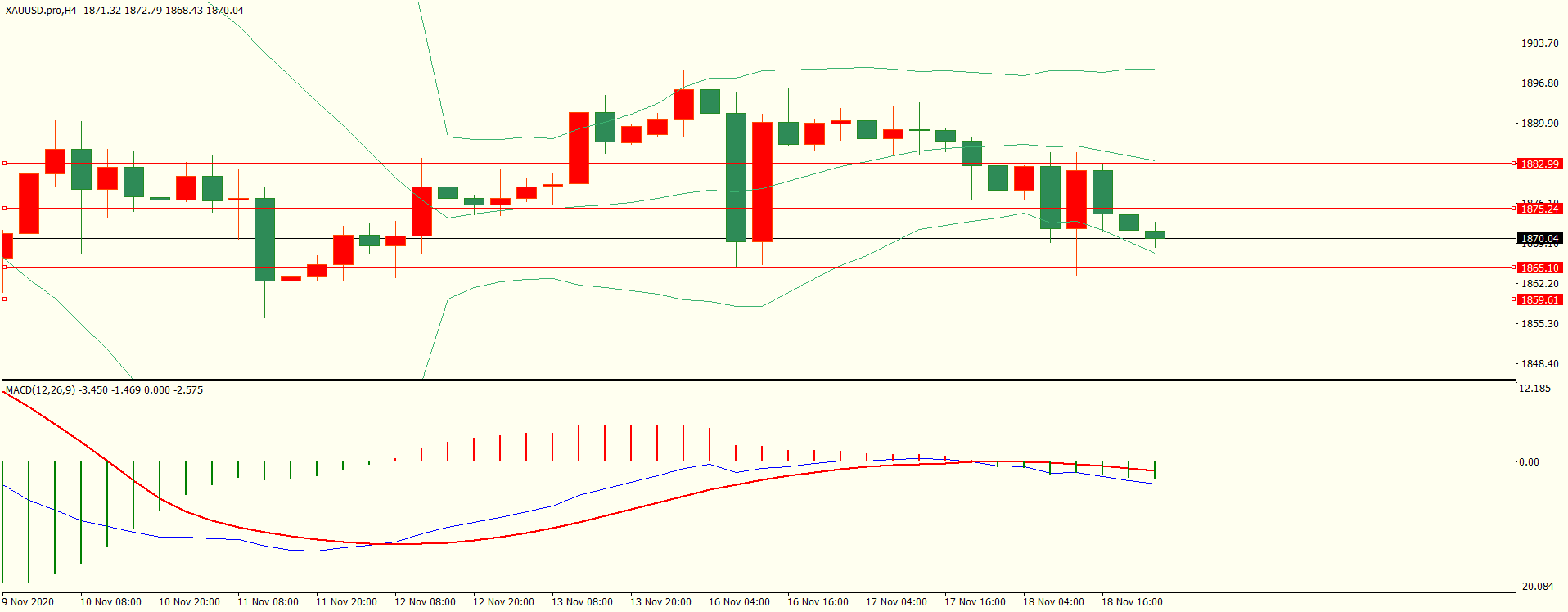Image resolution: width=1568 pixels, height=612 pixels.
Task: Click the 16 Nov 16:00 time label
Action: (818, 602)
